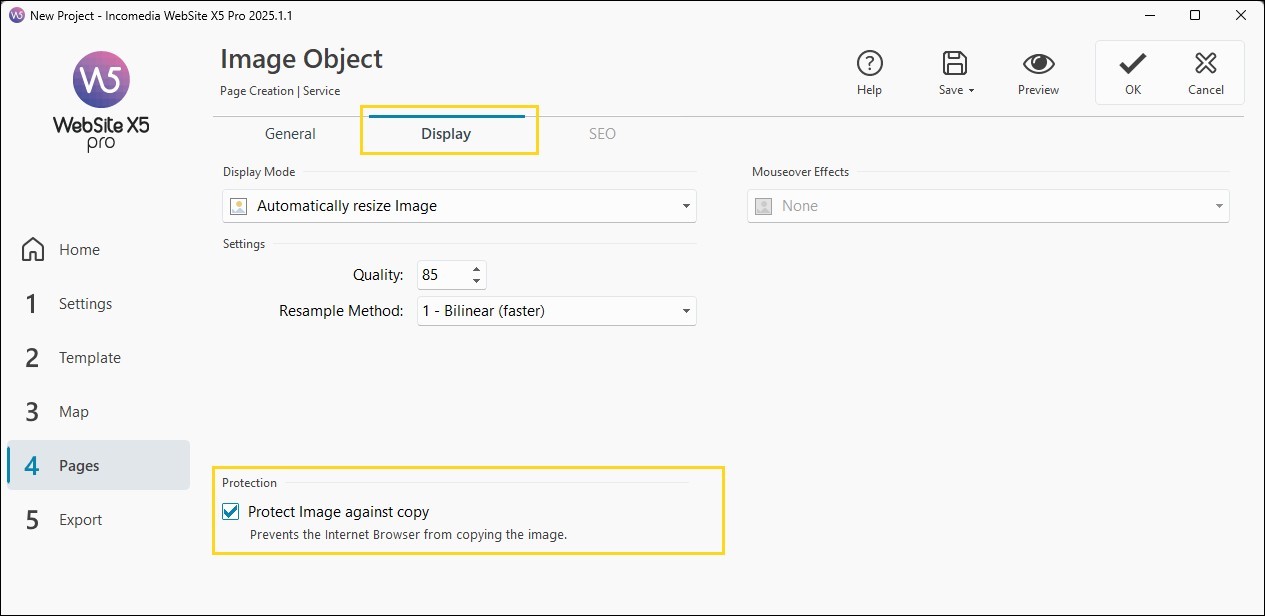Select step 4 Pages
Image resolution: width=1265 pixels, height=616 pixels.
[x=98, y=466]
